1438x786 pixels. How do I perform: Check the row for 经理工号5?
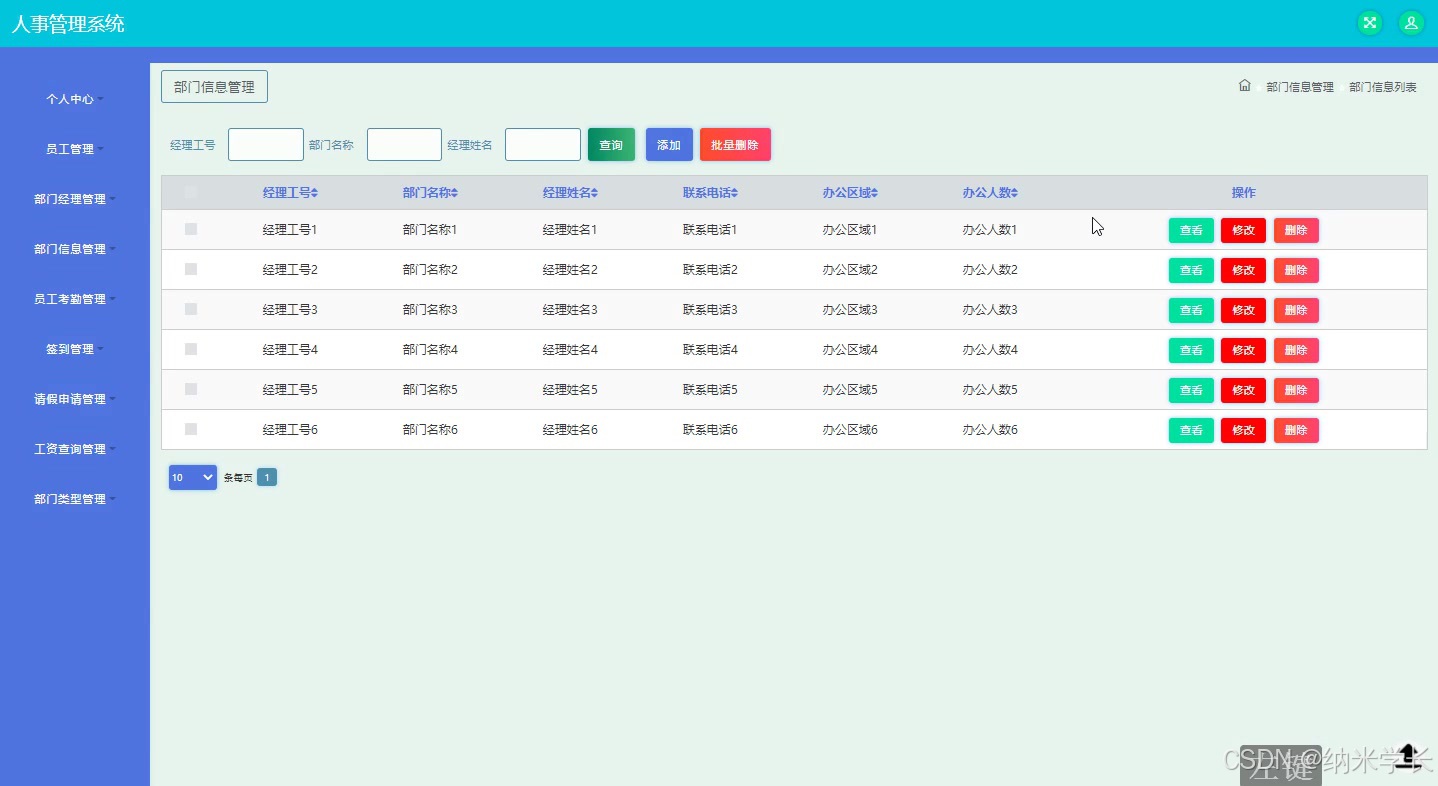point(191,389)
